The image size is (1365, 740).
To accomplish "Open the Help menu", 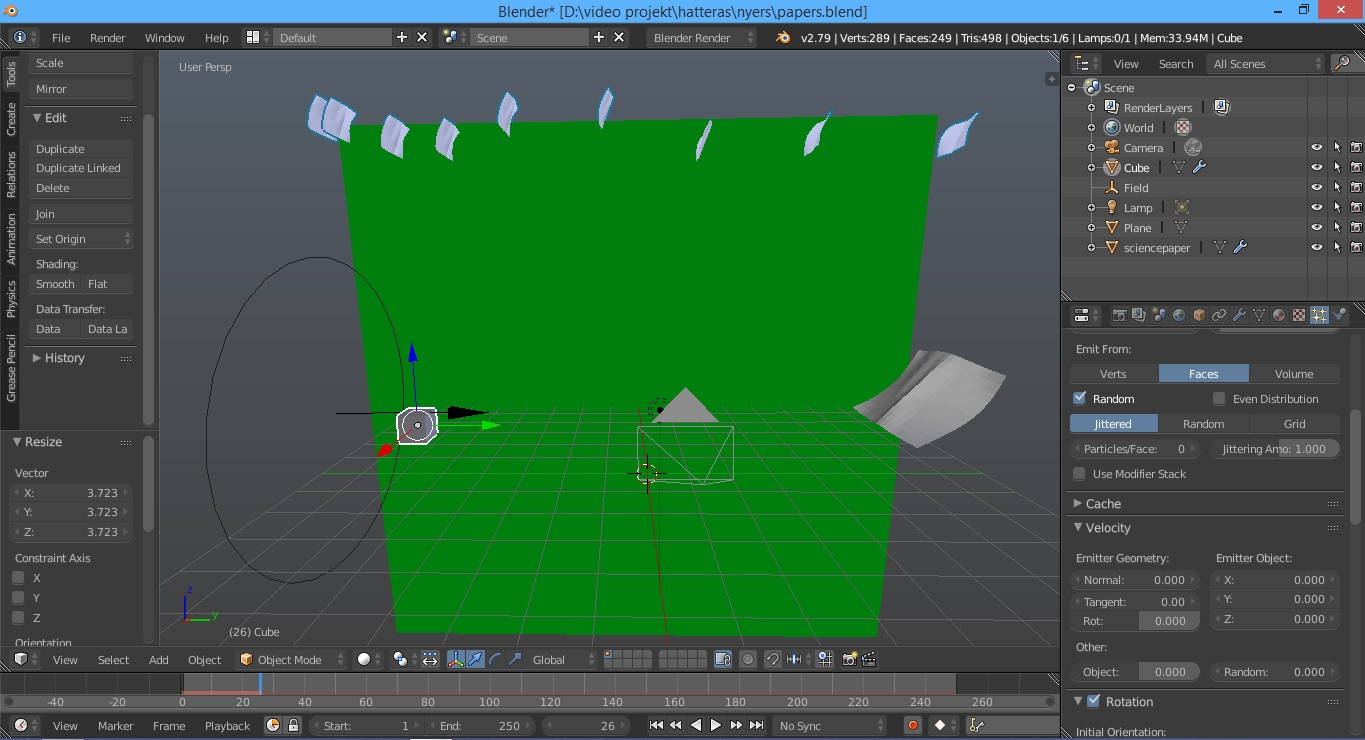I will [x=217, y=37].
